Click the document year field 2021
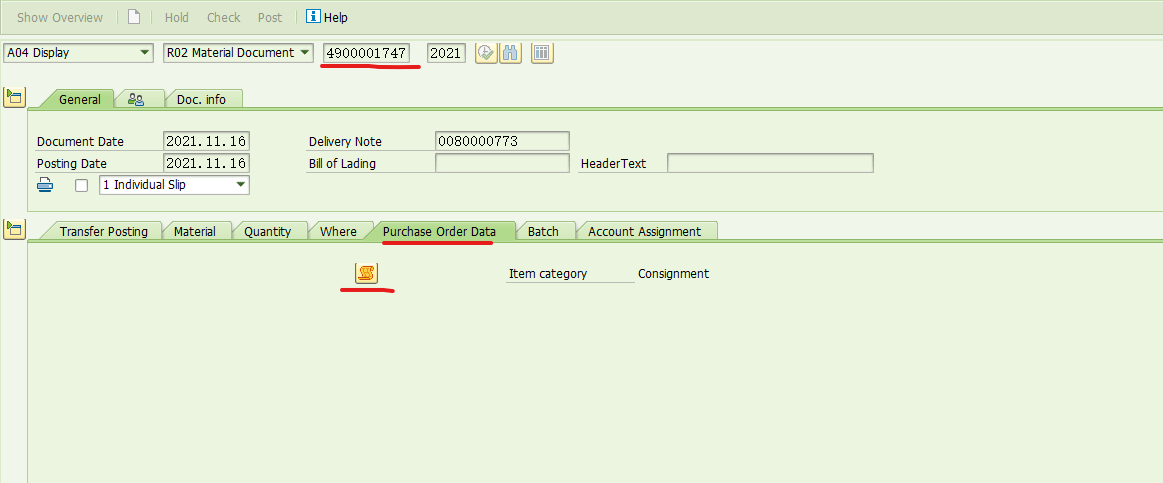The height and width of the screenshot is (483, 1163). (447, 53)
